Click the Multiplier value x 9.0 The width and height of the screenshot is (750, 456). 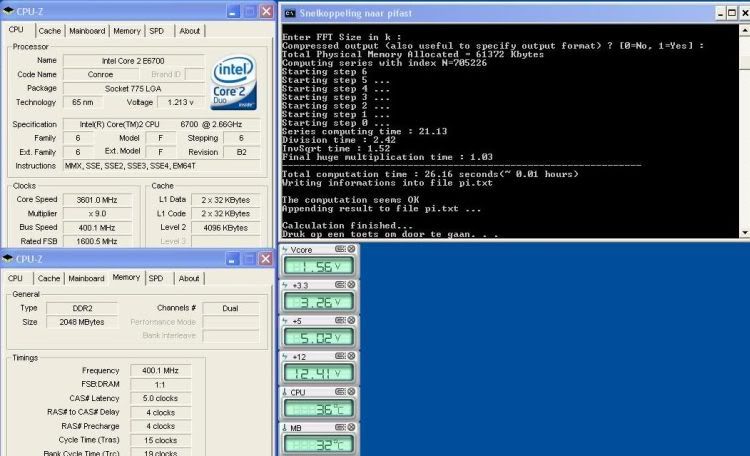pos(97,214)
